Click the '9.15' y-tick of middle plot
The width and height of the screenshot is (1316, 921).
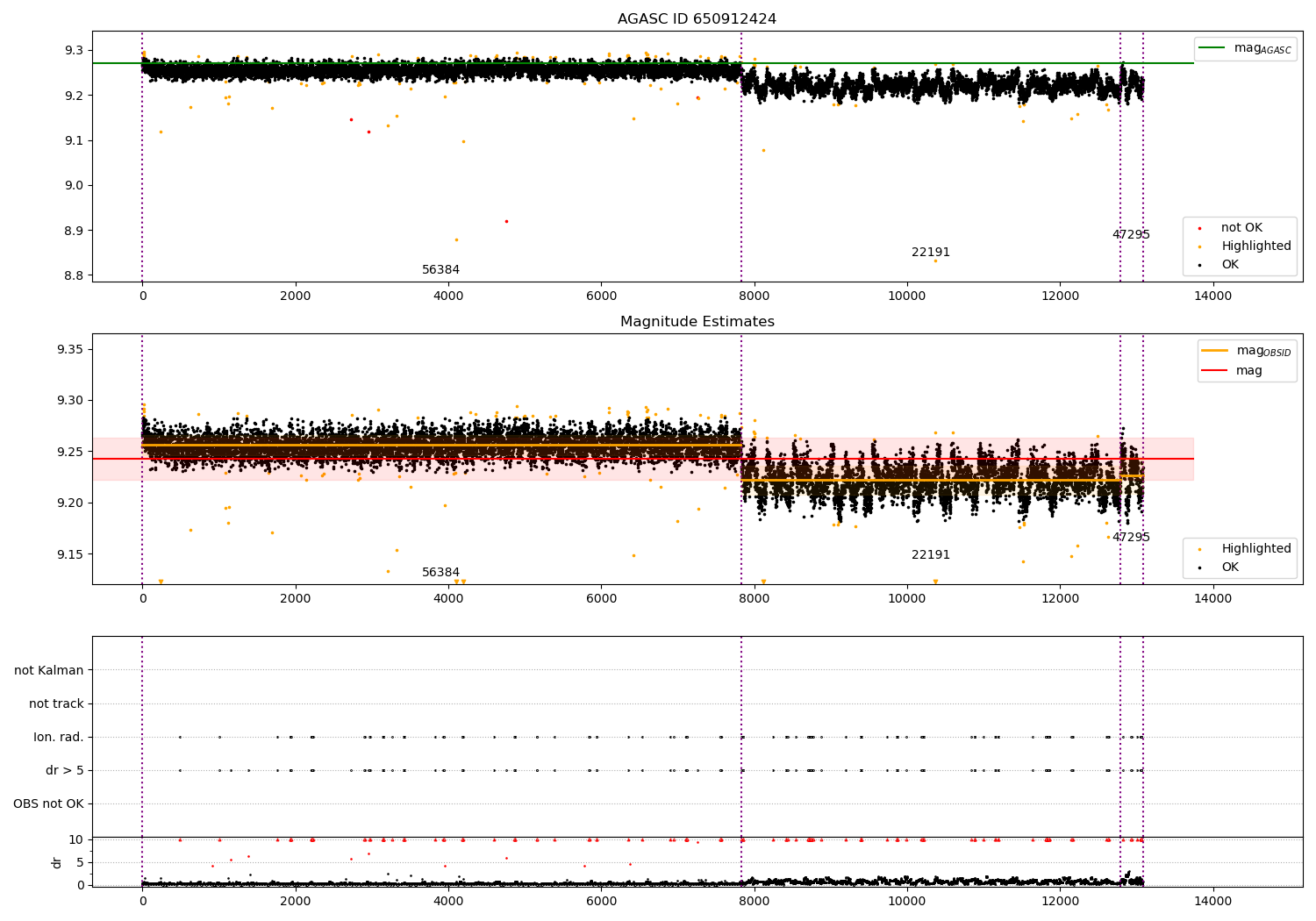tap(70, 555)
